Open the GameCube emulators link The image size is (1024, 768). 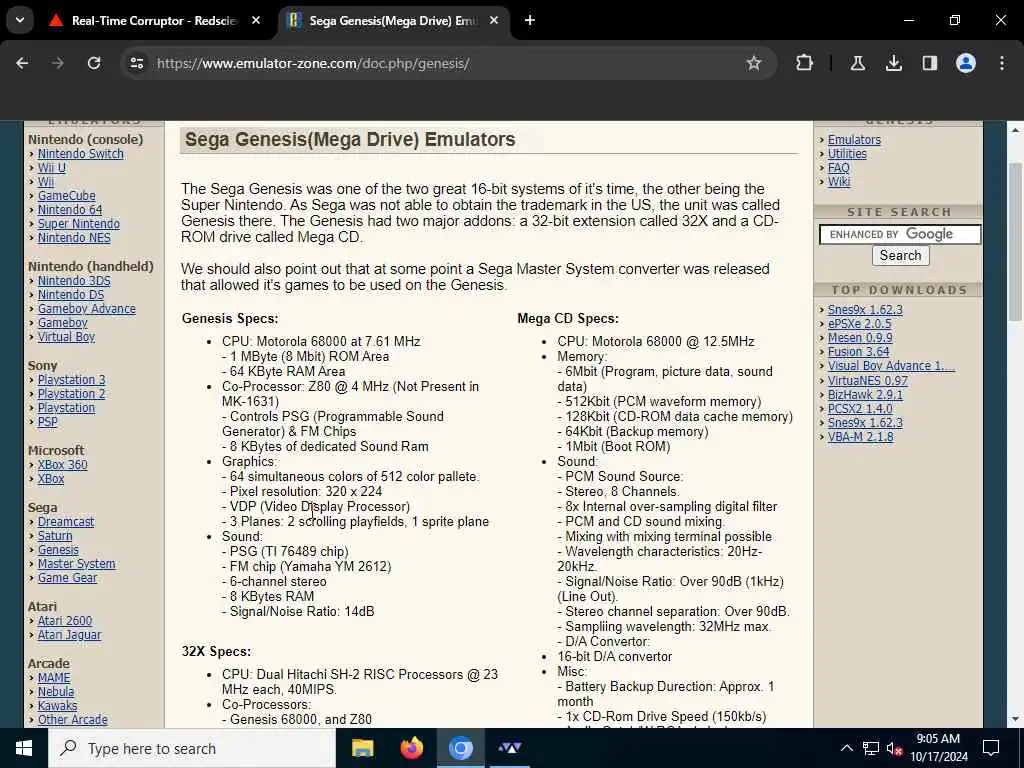[x=67, y=196]
